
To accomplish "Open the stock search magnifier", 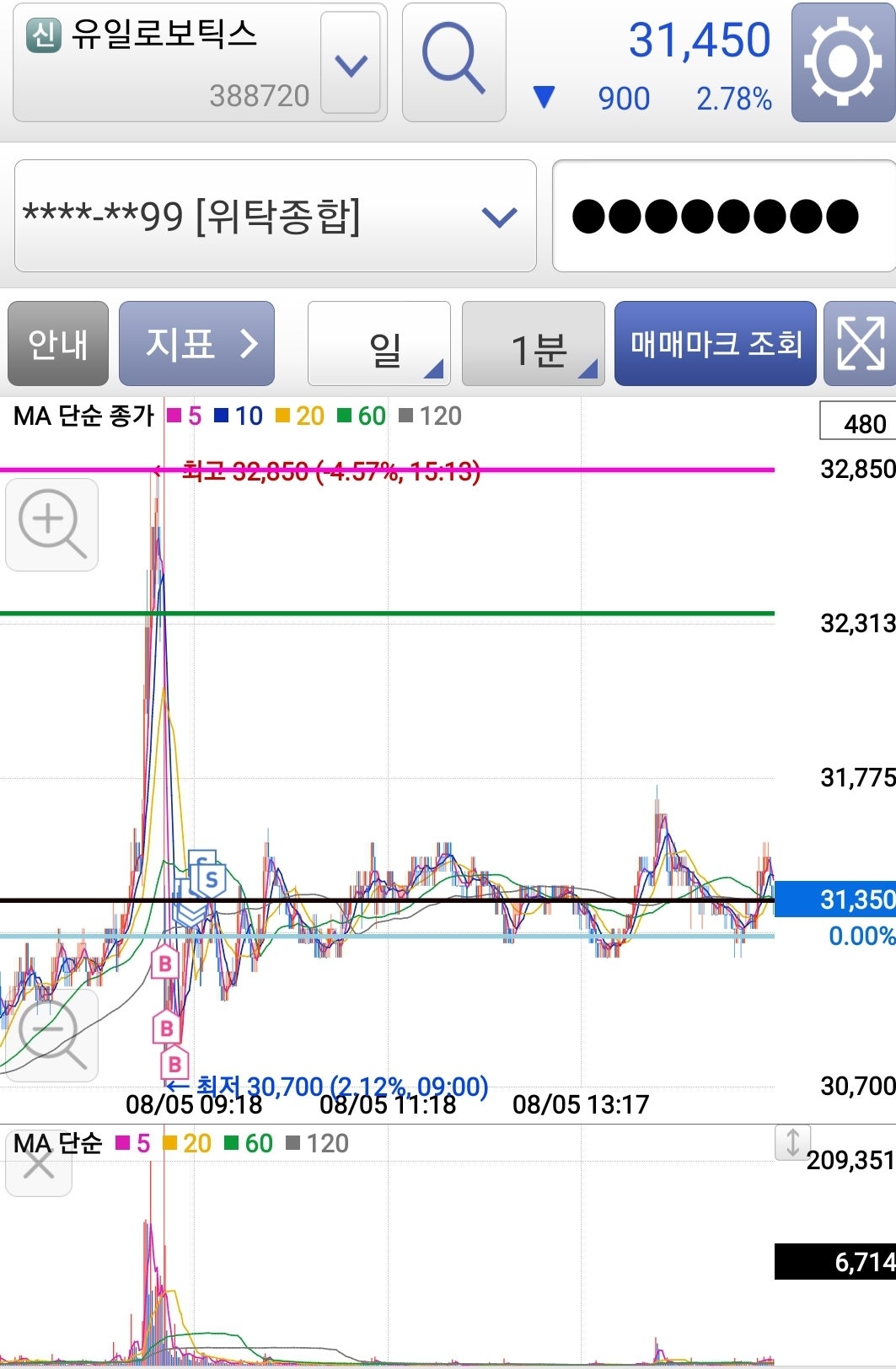I will pyautogui.click(x=453, y=62).
